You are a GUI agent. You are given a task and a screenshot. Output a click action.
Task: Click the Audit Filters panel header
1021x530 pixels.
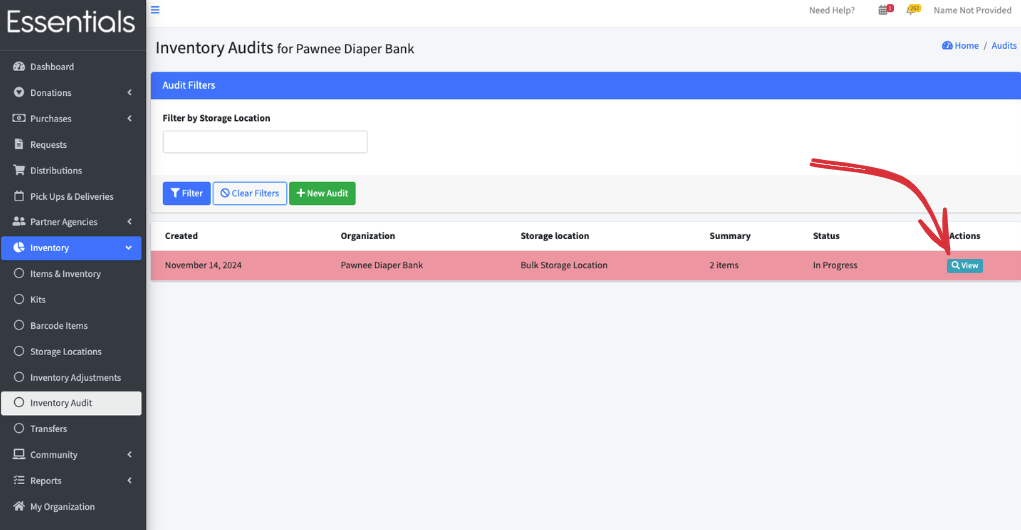coord(585,85)
